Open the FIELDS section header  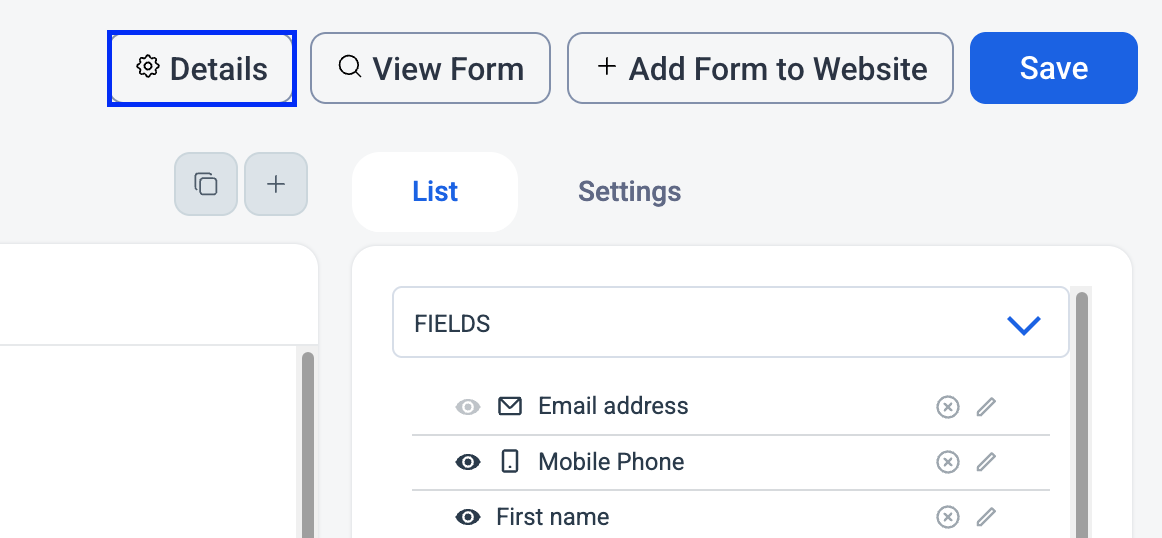[x=731, y=322]
